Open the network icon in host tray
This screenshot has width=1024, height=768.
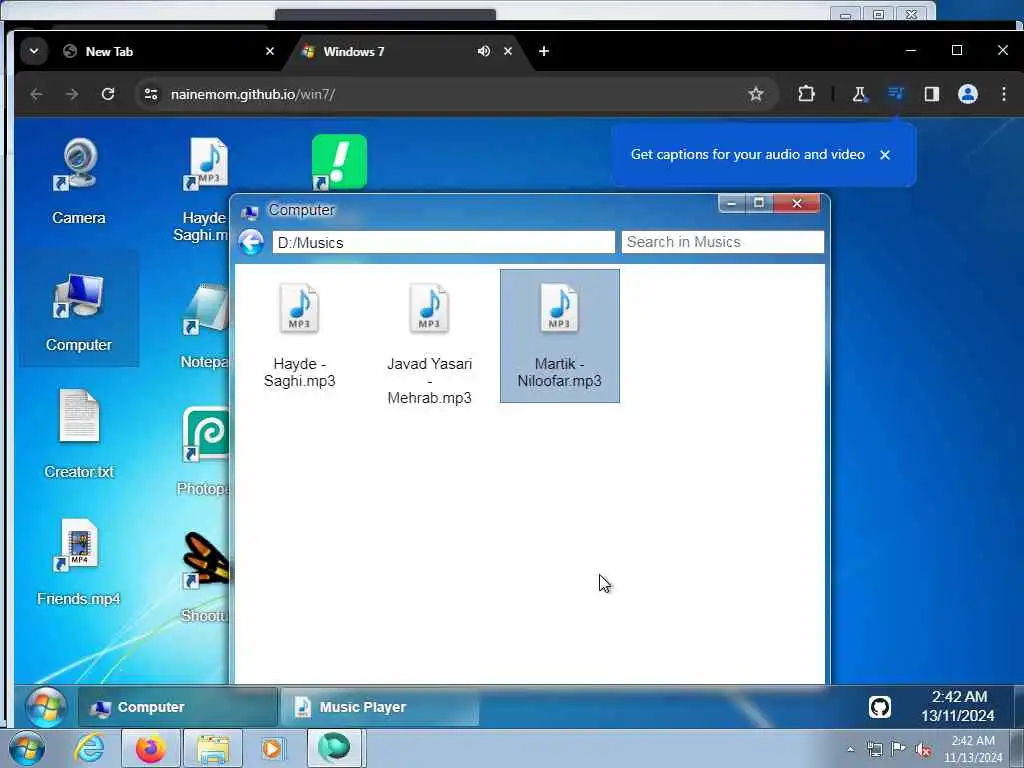(874, 749)
